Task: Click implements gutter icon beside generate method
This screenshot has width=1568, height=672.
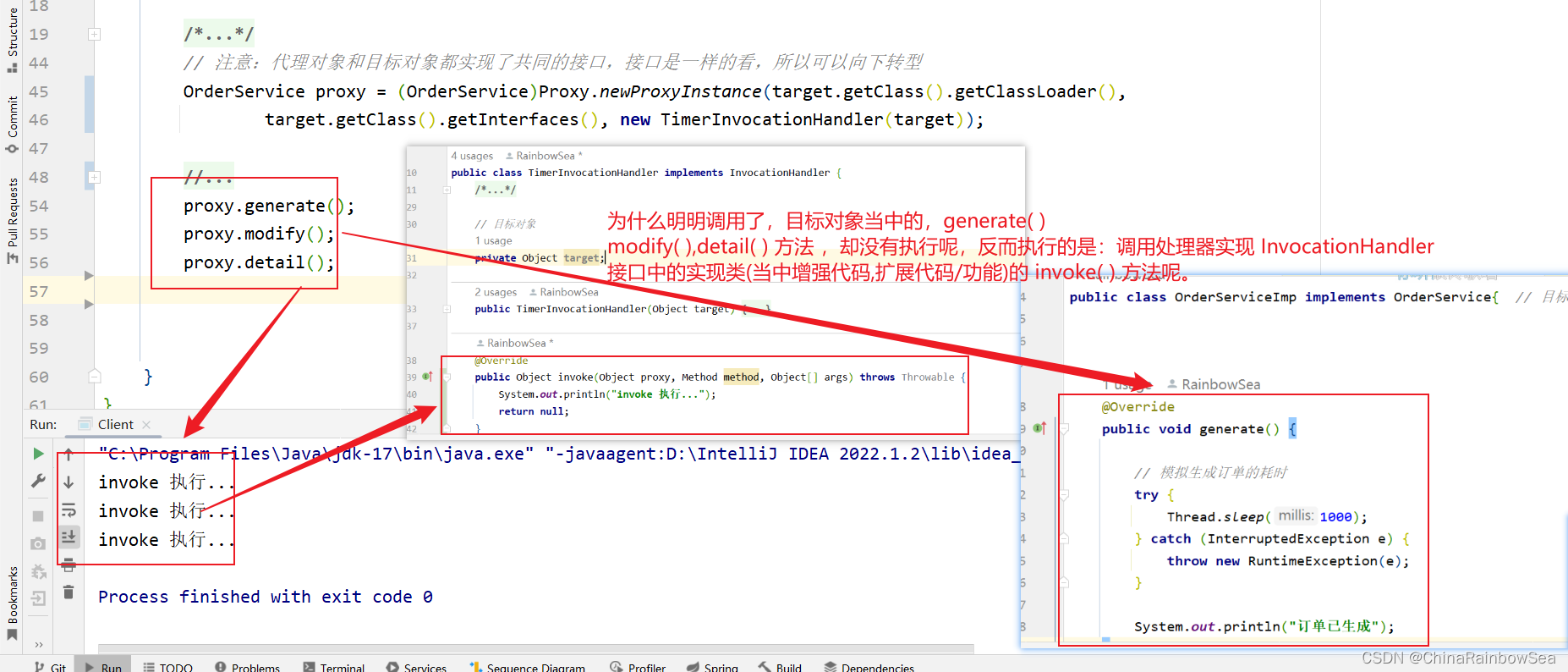Action: [x=1040, y=428]
